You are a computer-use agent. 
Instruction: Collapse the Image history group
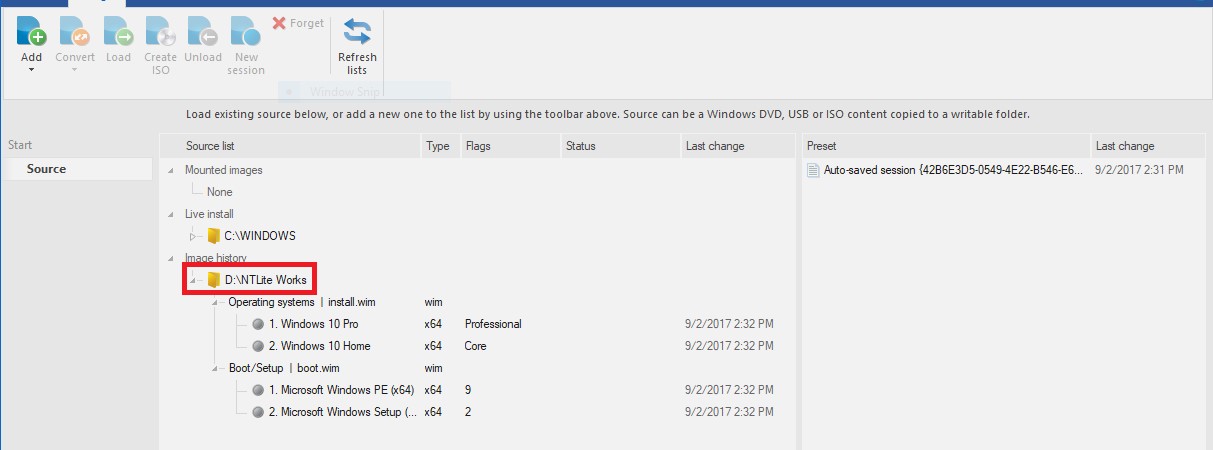(x=169, y=259)
